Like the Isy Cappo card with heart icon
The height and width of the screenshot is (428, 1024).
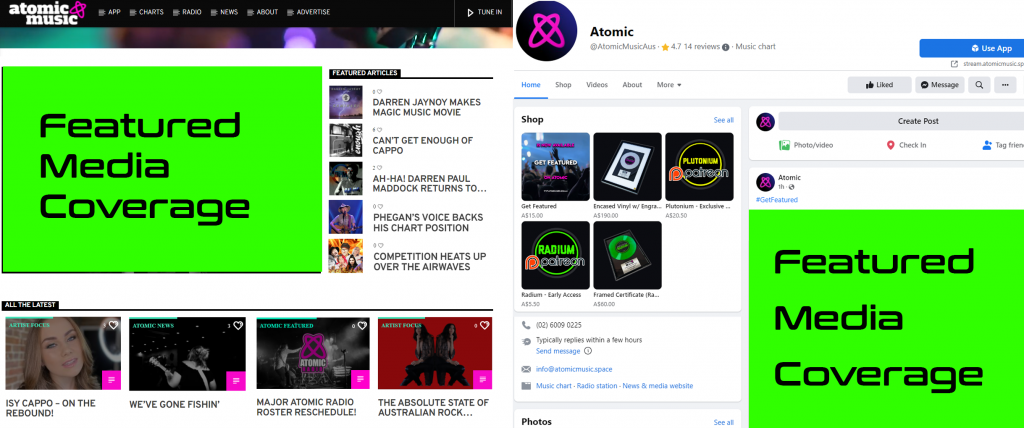click(113, 325)
